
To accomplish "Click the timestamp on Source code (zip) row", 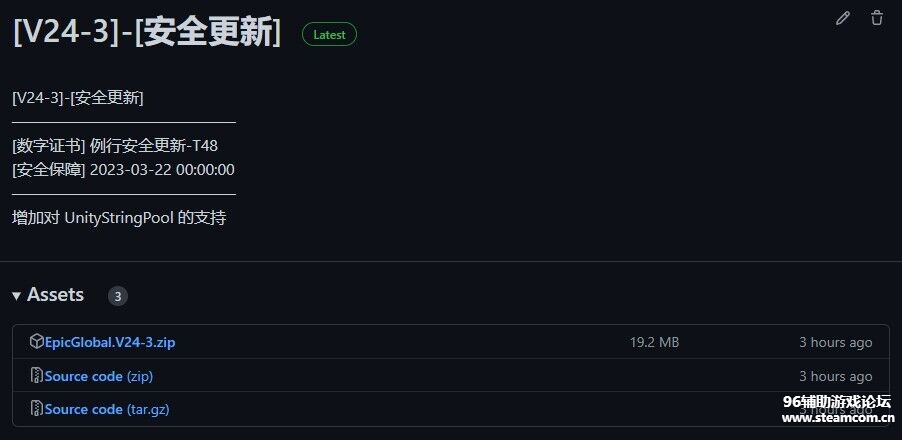I will [835, 376].
